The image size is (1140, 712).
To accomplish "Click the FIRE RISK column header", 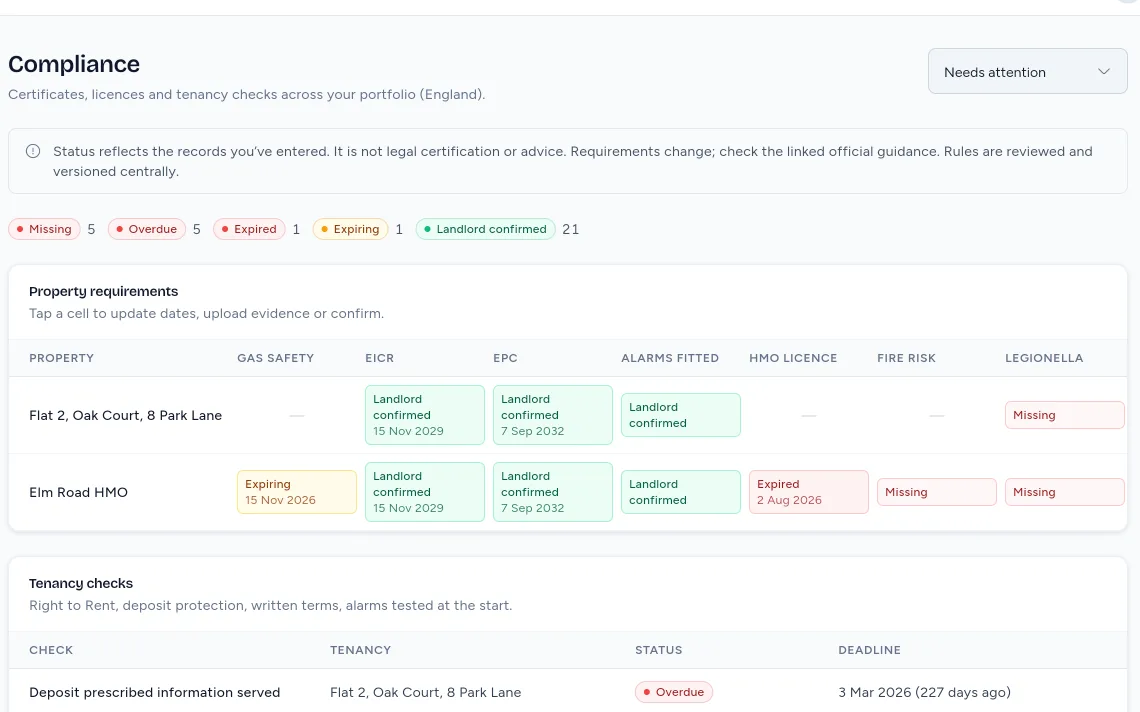I will point(906,358).
